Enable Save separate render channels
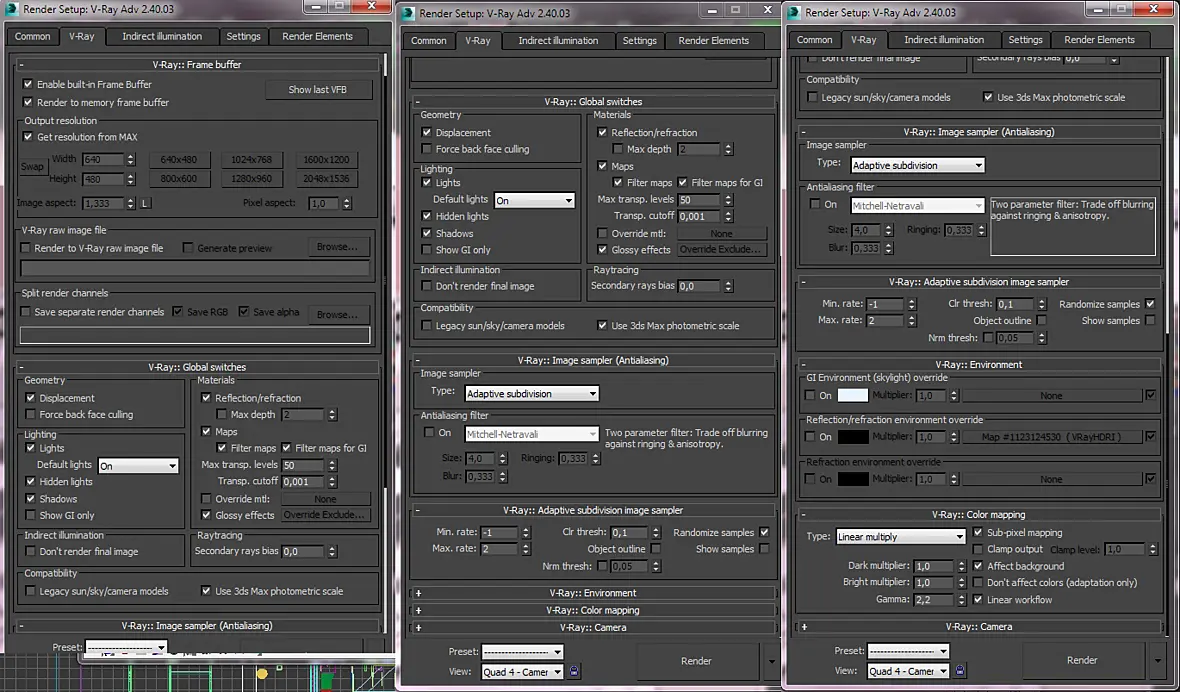 coord(26,311)
